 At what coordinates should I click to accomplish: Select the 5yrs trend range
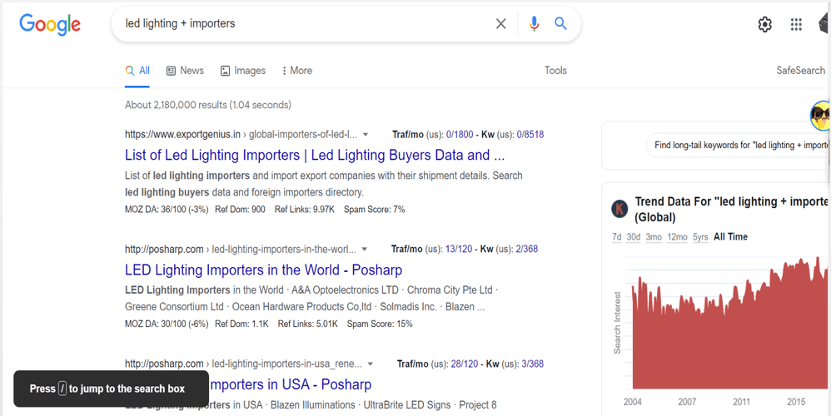click(700, 237)
